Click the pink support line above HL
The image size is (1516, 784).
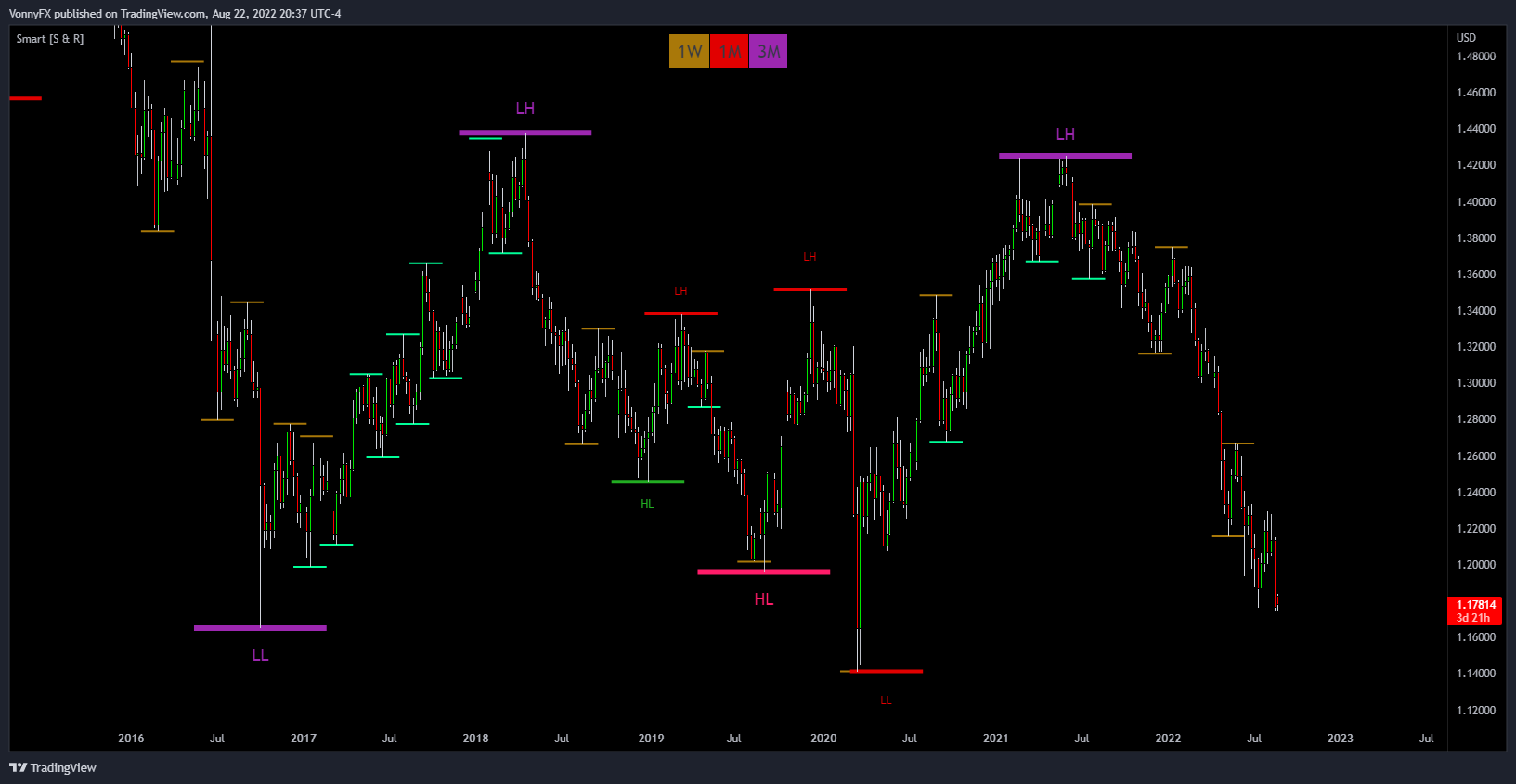click(x=764, y=572)
